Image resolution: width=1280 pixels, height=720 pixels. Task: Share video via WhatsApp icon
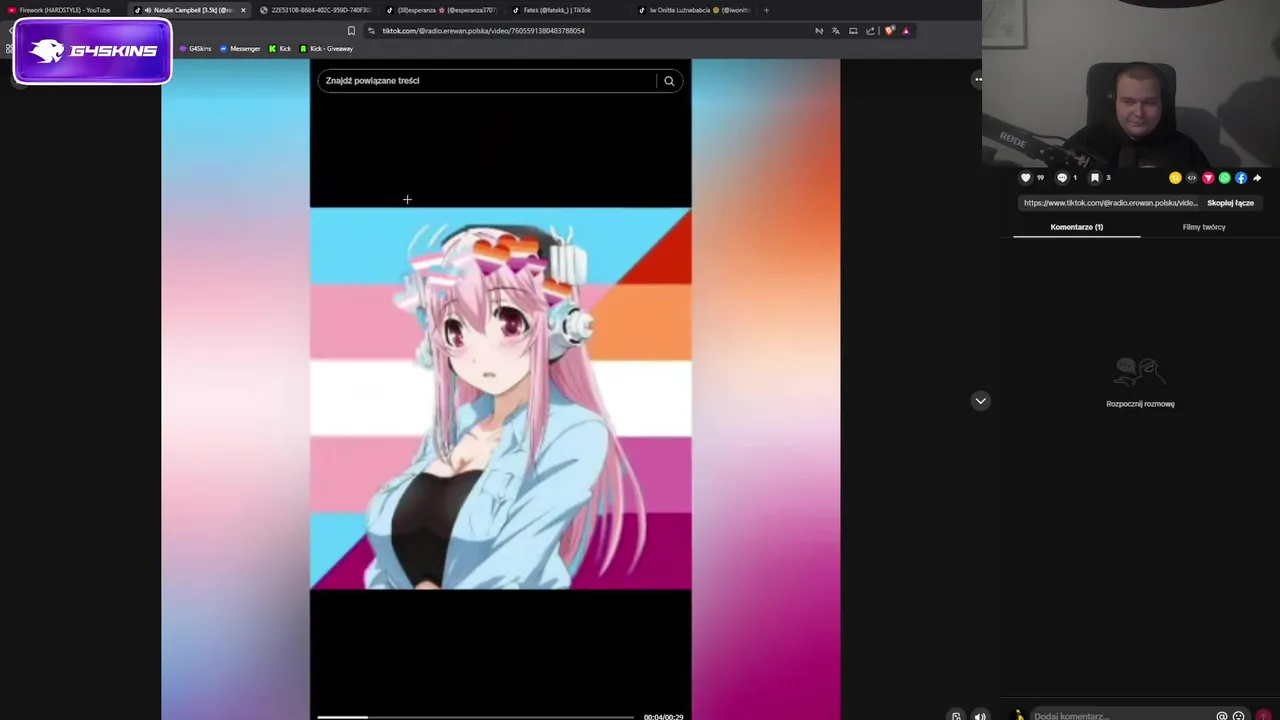point(1224,178)
